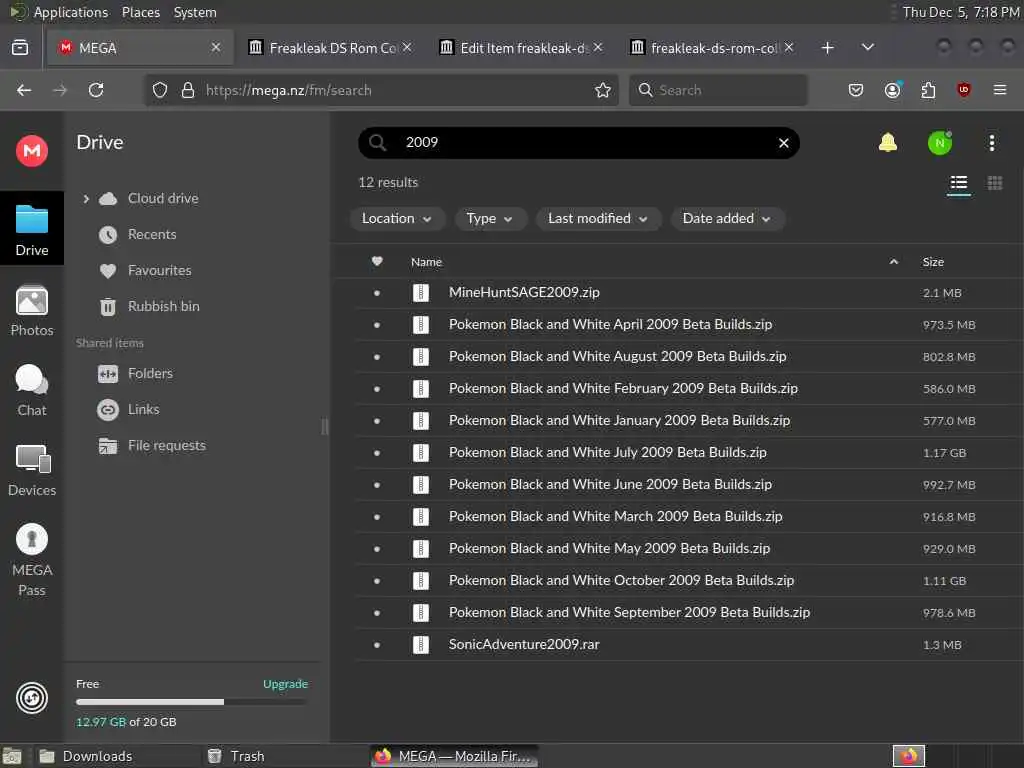
Task: Open Recents in Drive panel
Action: (152, 234)
